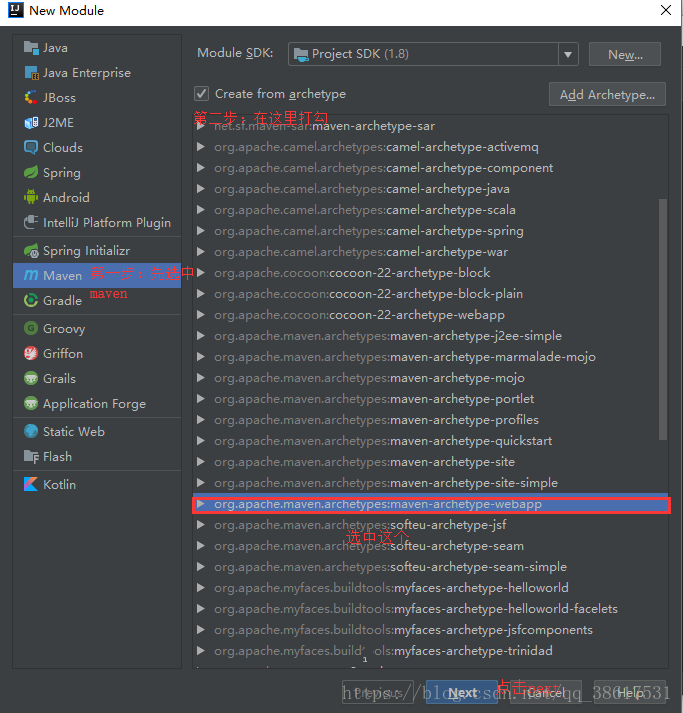Click the Java Enterprise icon
Viewport: 683px width, 713px height.
(x=31, y=73)
